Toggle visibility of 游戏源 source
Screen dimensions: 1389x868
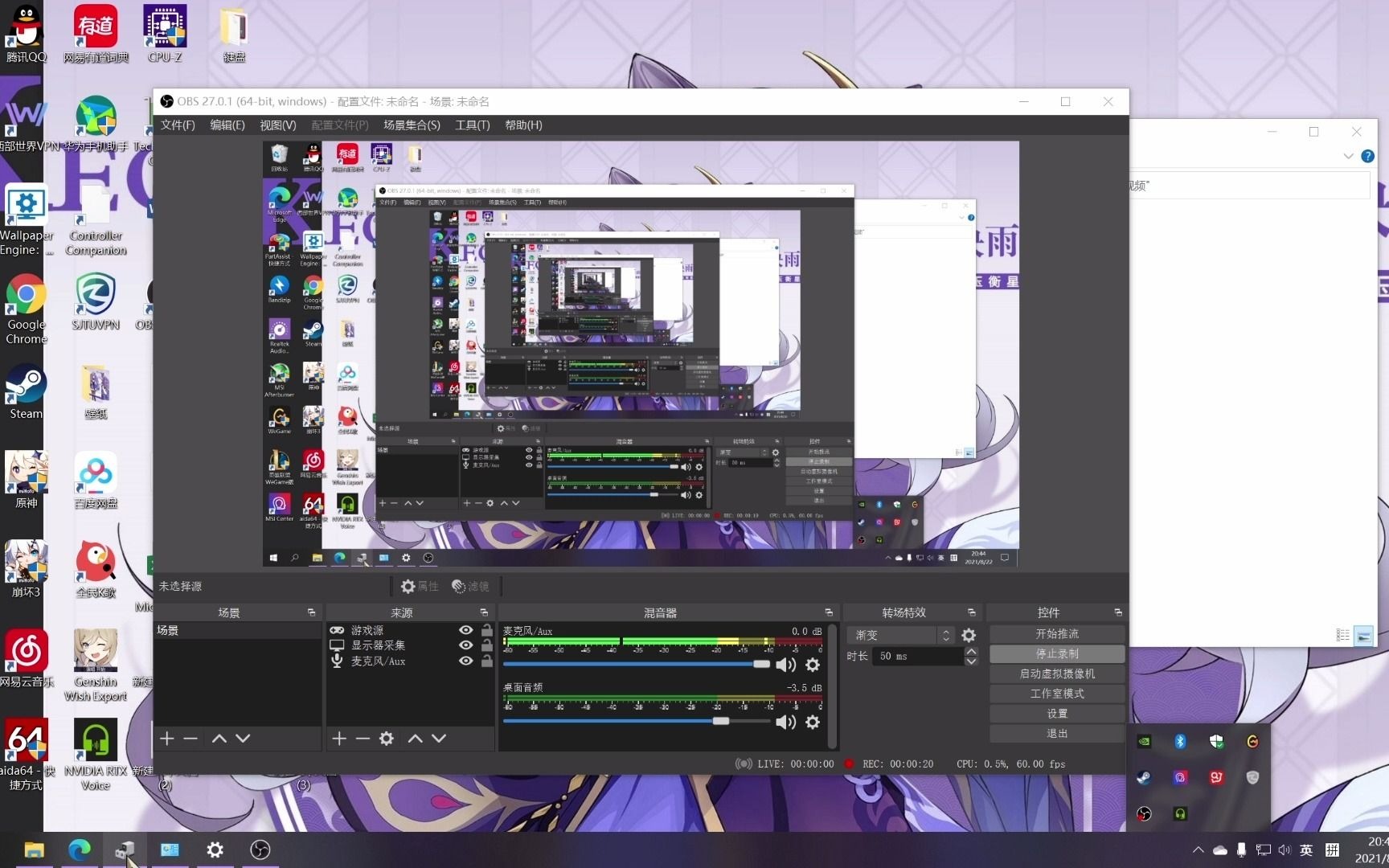coord(465,630)
